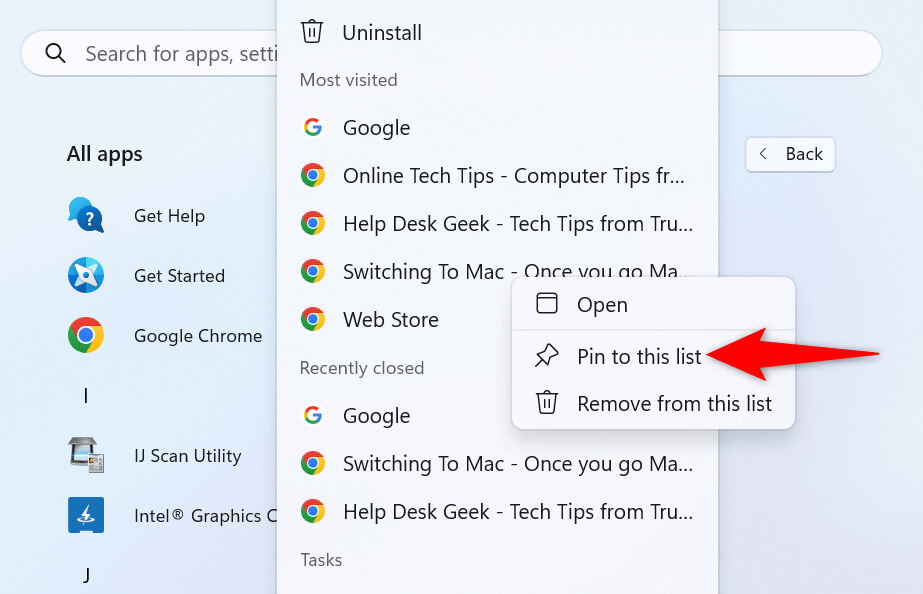Reopen Switching To Mac under Recently closed
The width and height of the screenshot is (923, 594).
point(517,464)
